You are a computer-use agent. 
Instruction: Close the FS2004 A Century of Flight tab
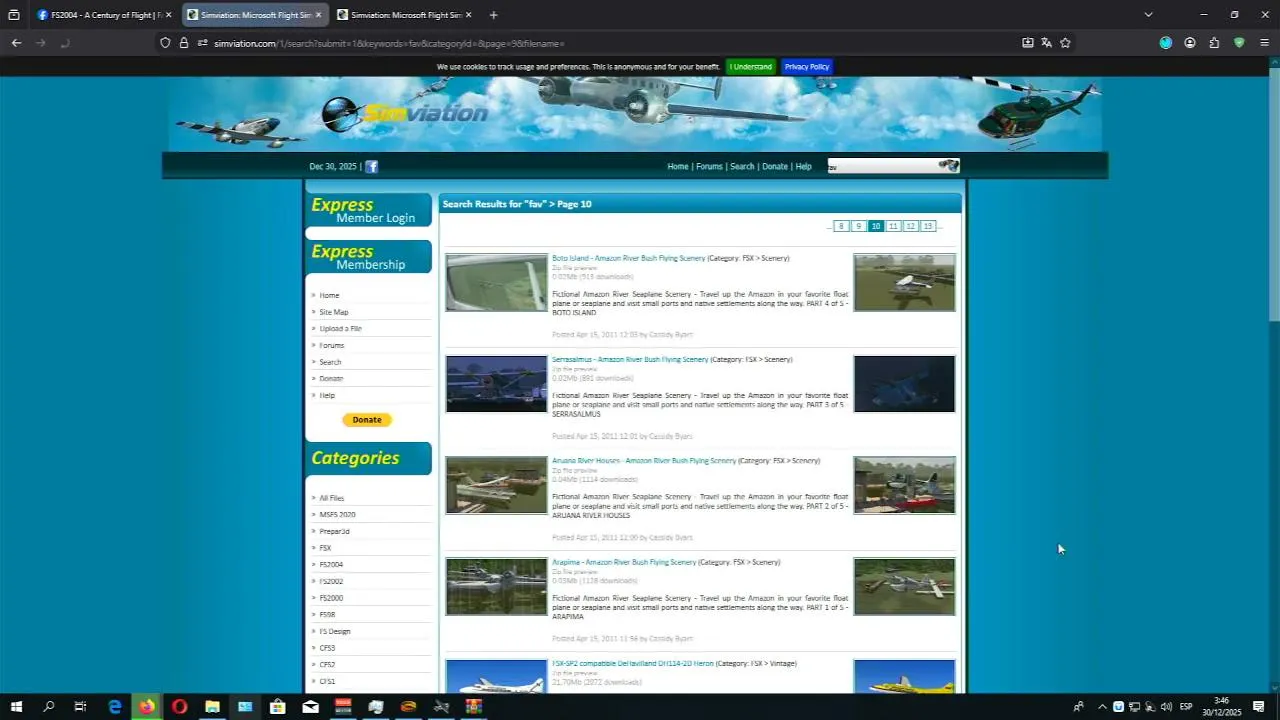click(169, 15)
